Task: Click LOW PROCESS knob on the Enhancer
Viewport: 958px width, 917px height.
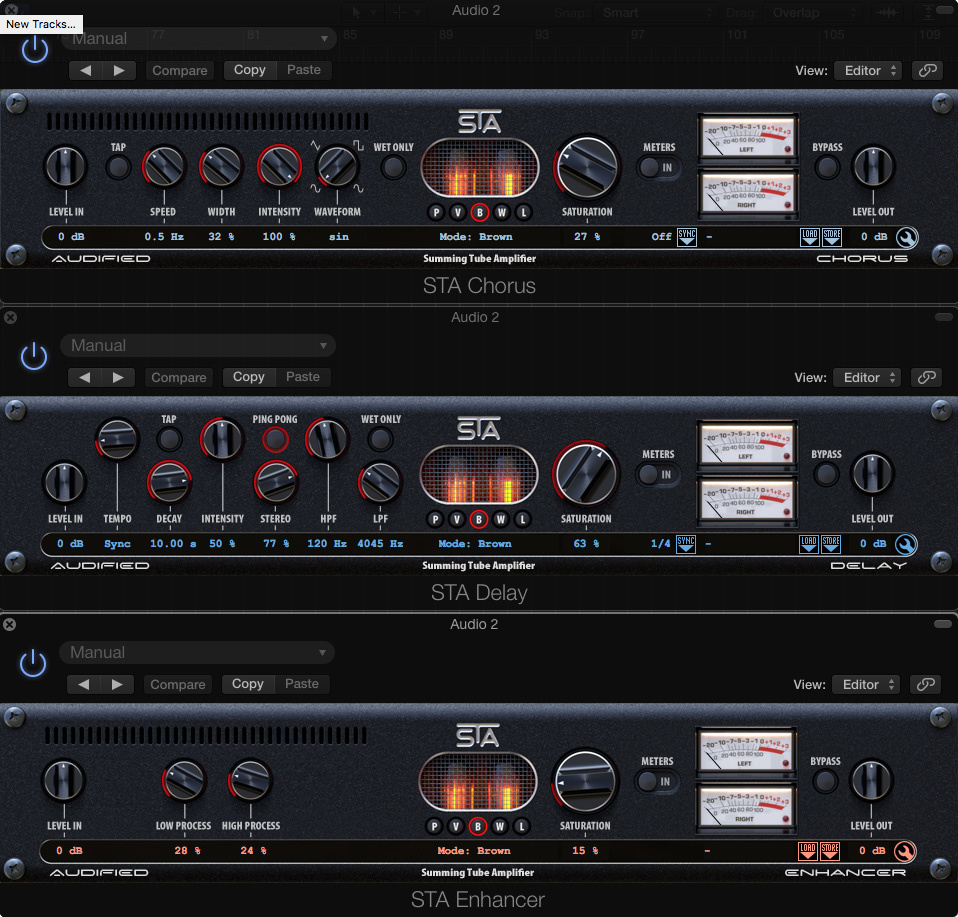Action: [x=183, y=780]
